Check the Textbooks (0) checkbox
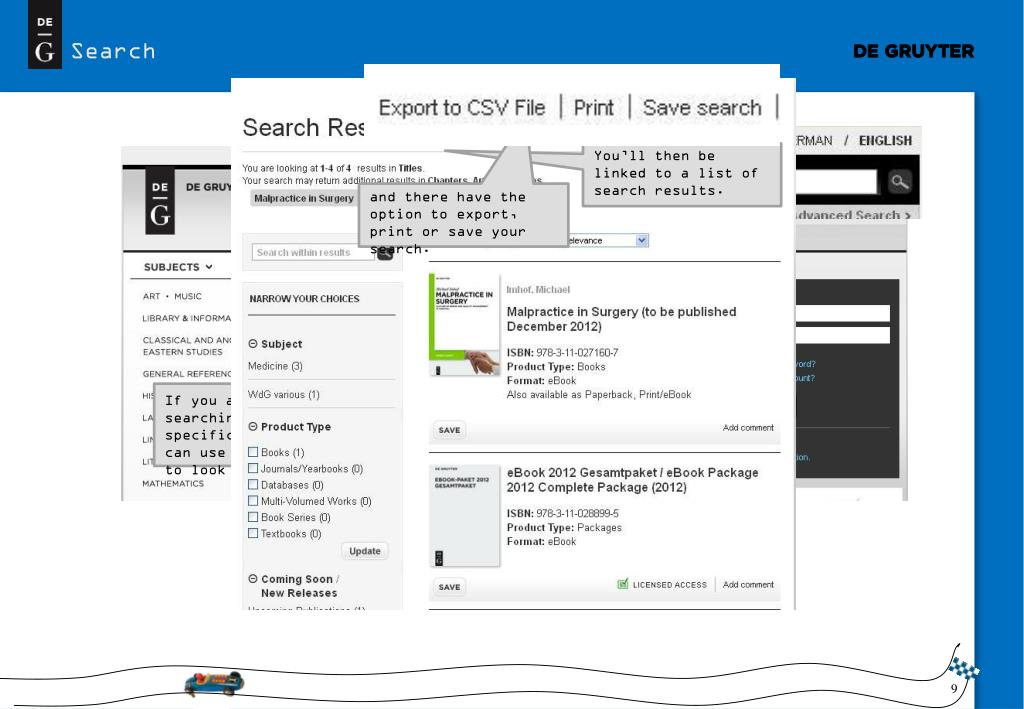Viewport: 1024px width, 709px height. tap(253, 533)
